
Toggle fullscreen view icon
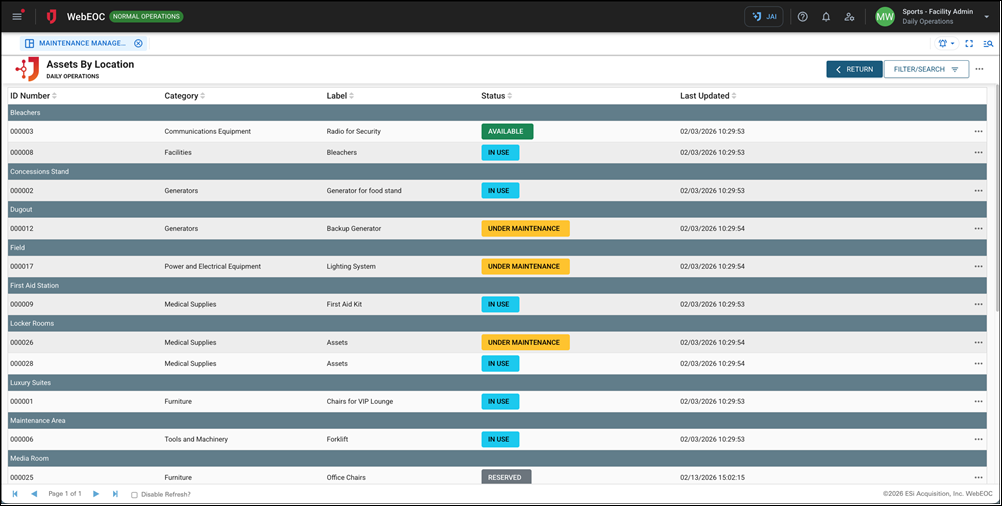969,44
